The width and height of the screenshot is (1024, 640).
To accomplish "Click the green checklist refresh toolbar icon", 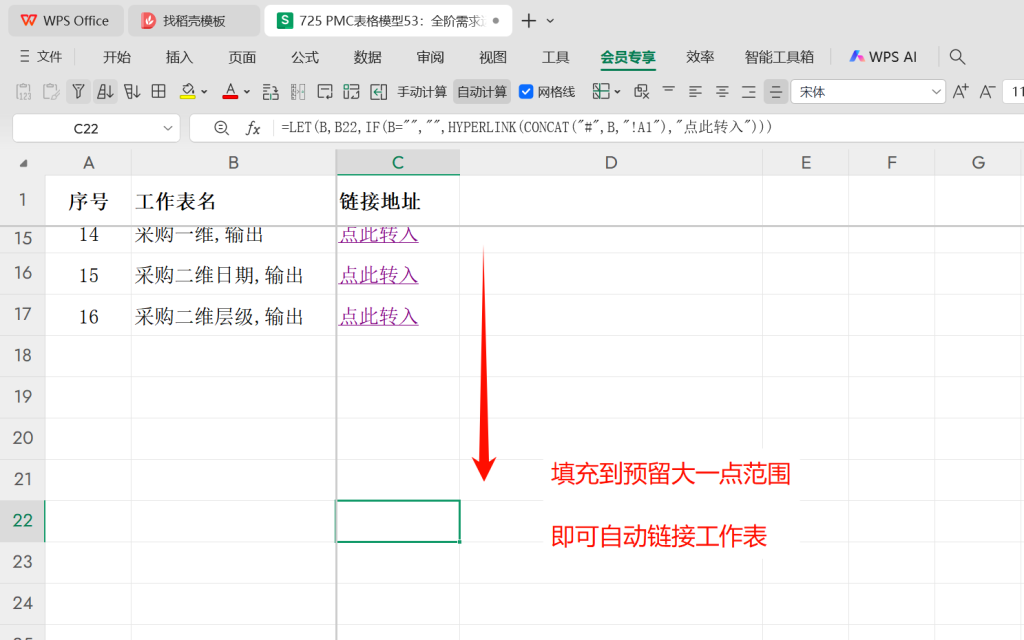I will (x=351, y=91).
